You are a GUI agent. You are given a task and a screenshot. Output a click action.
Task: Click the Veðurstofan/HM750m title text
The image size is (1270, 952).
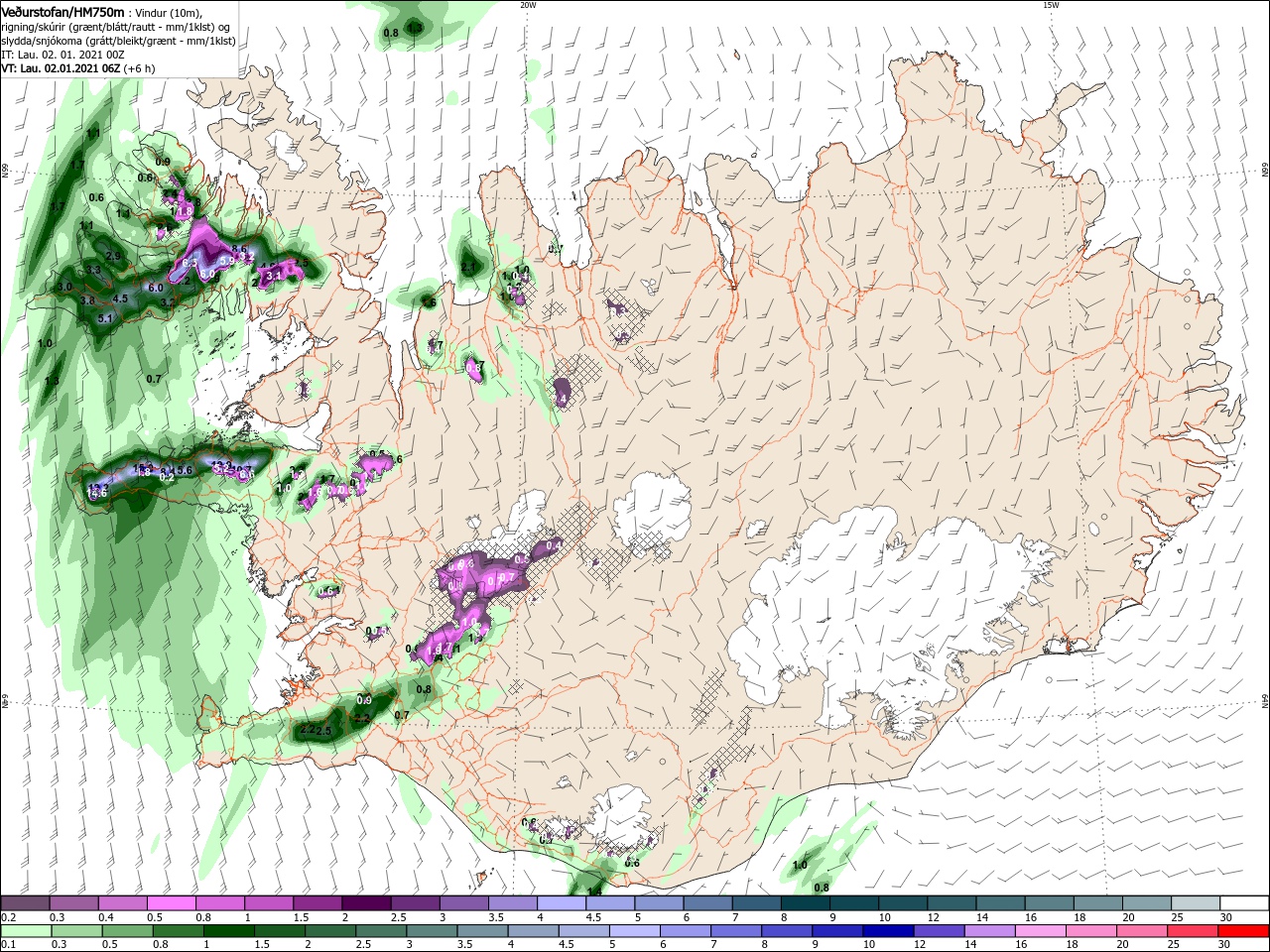point(63,11)
